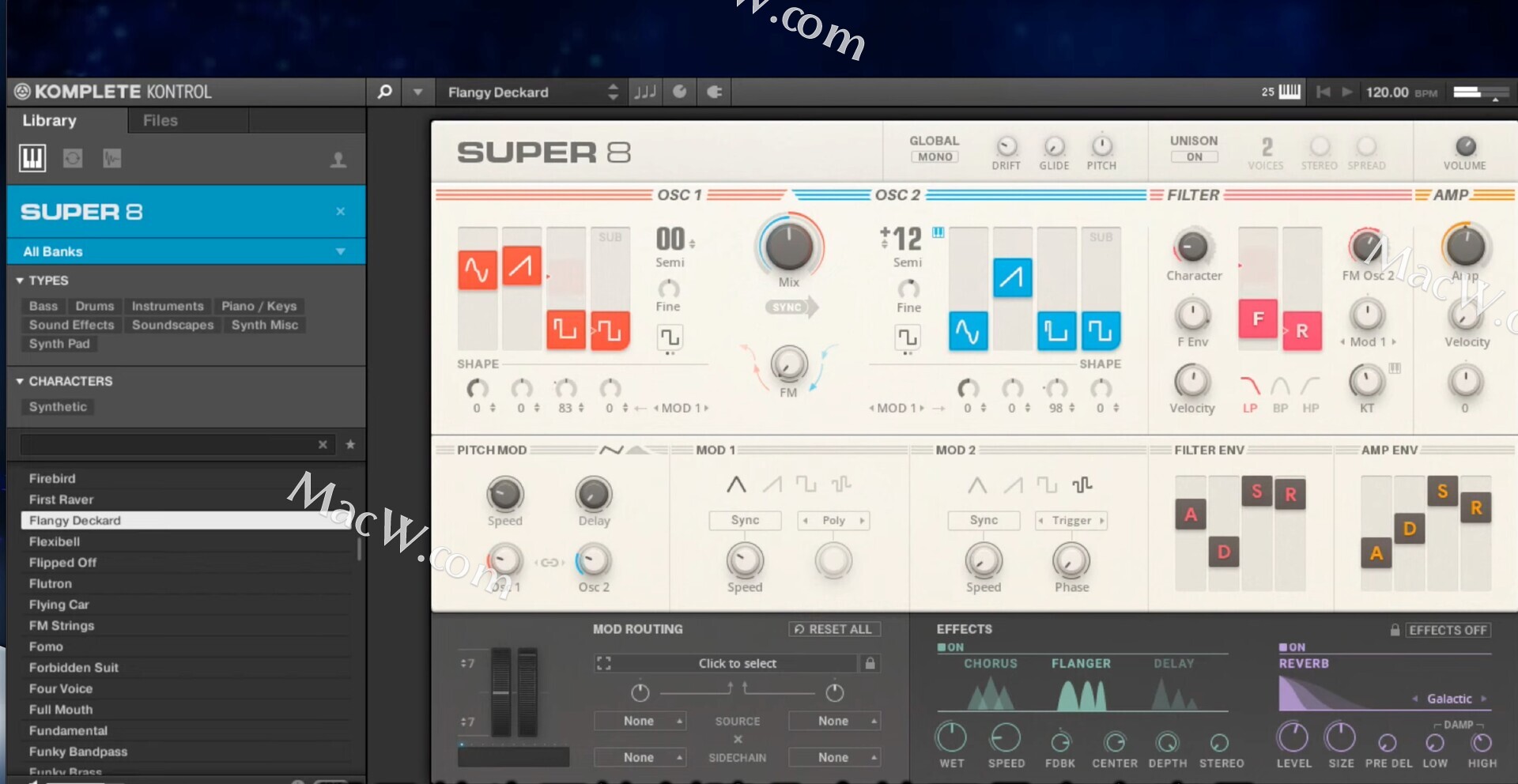Click the OSC 2 keytrack square icon
This screenshot has height=784, width=1518.
pos(908,337)
